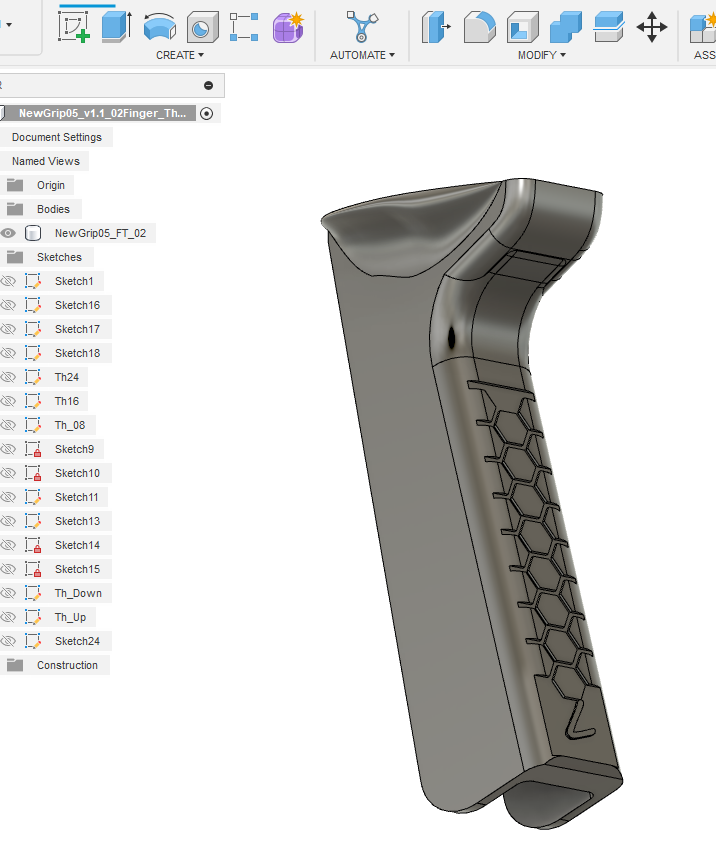Select the Construction folder

point(67,666)
